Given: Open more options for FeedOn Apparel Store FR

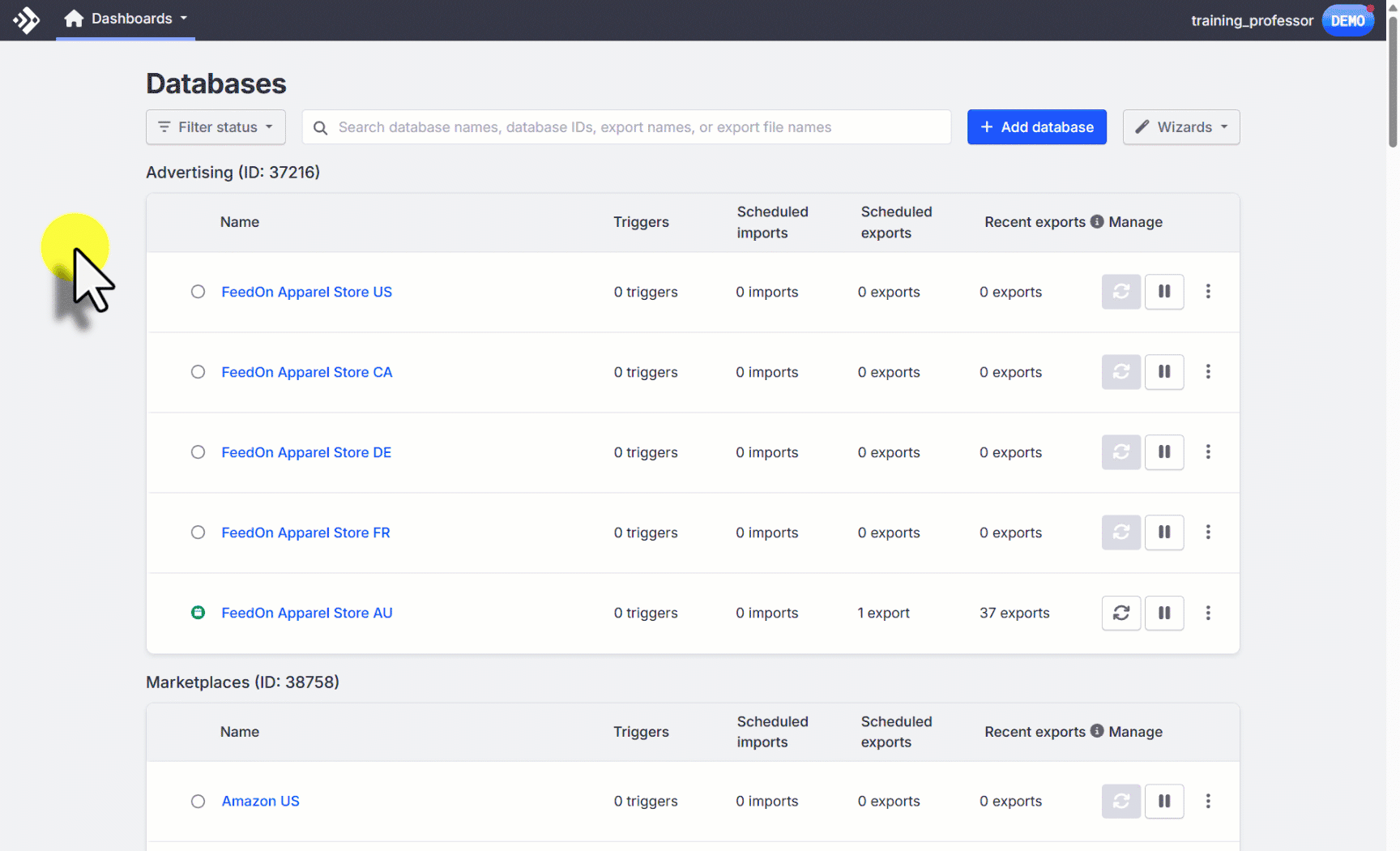Looking at the screenshot, I should click(x=1208, y=532).
